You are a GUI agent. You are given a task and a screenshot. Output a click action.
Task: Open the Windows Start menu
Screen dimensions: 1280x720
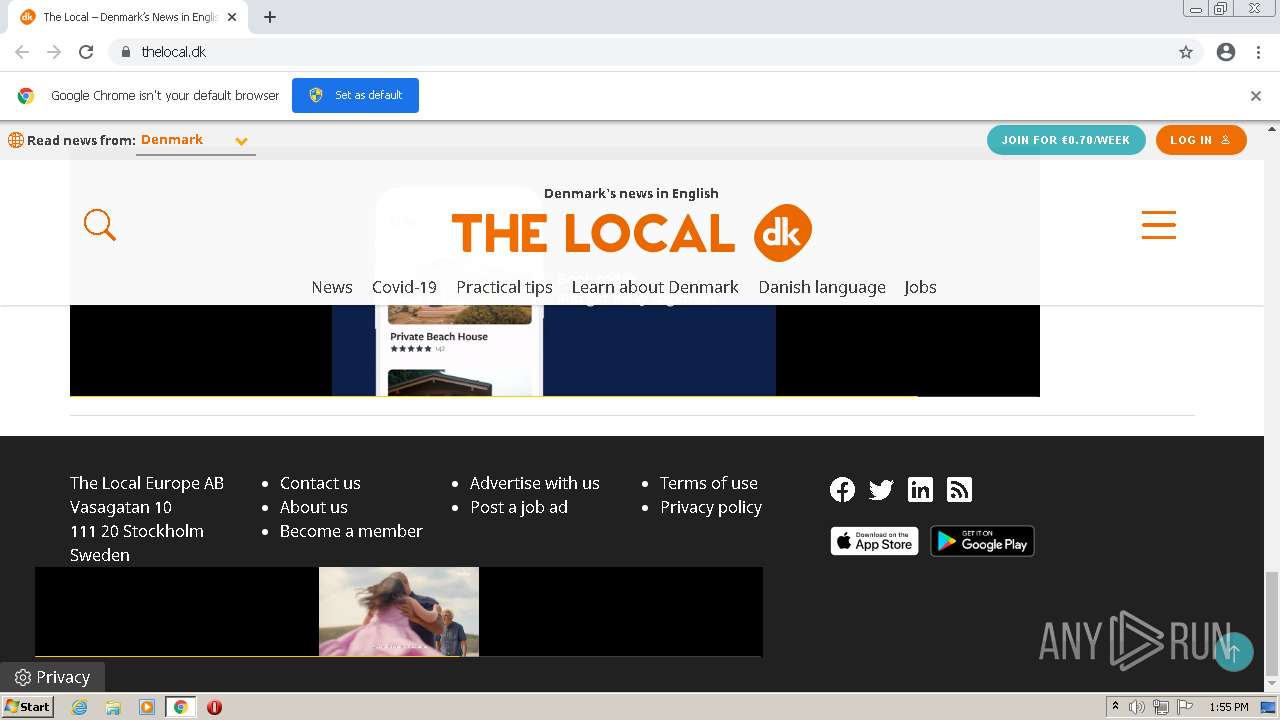[27, 707]
